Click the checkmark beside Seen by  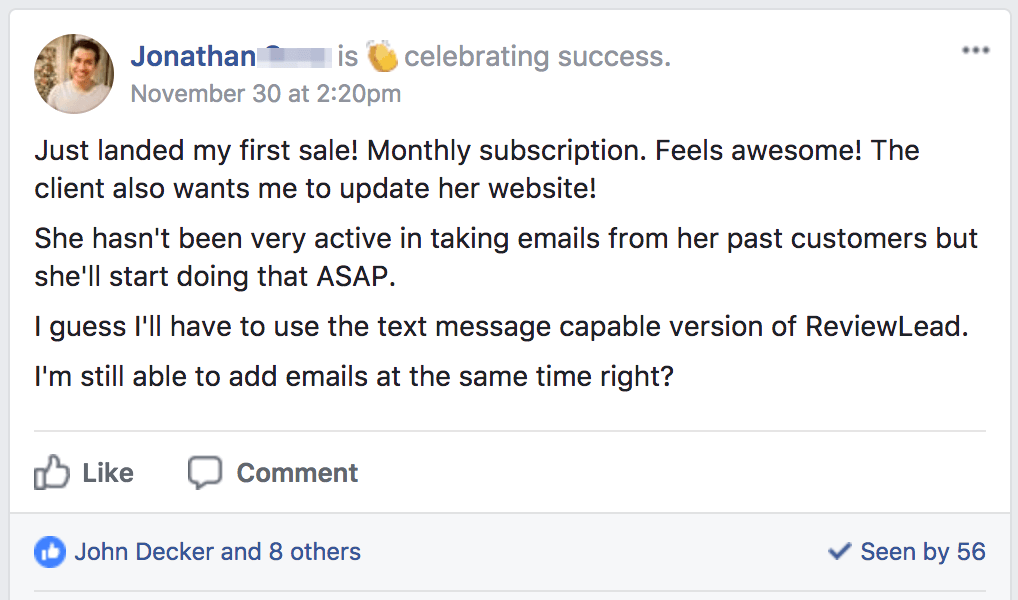point(839,551)
